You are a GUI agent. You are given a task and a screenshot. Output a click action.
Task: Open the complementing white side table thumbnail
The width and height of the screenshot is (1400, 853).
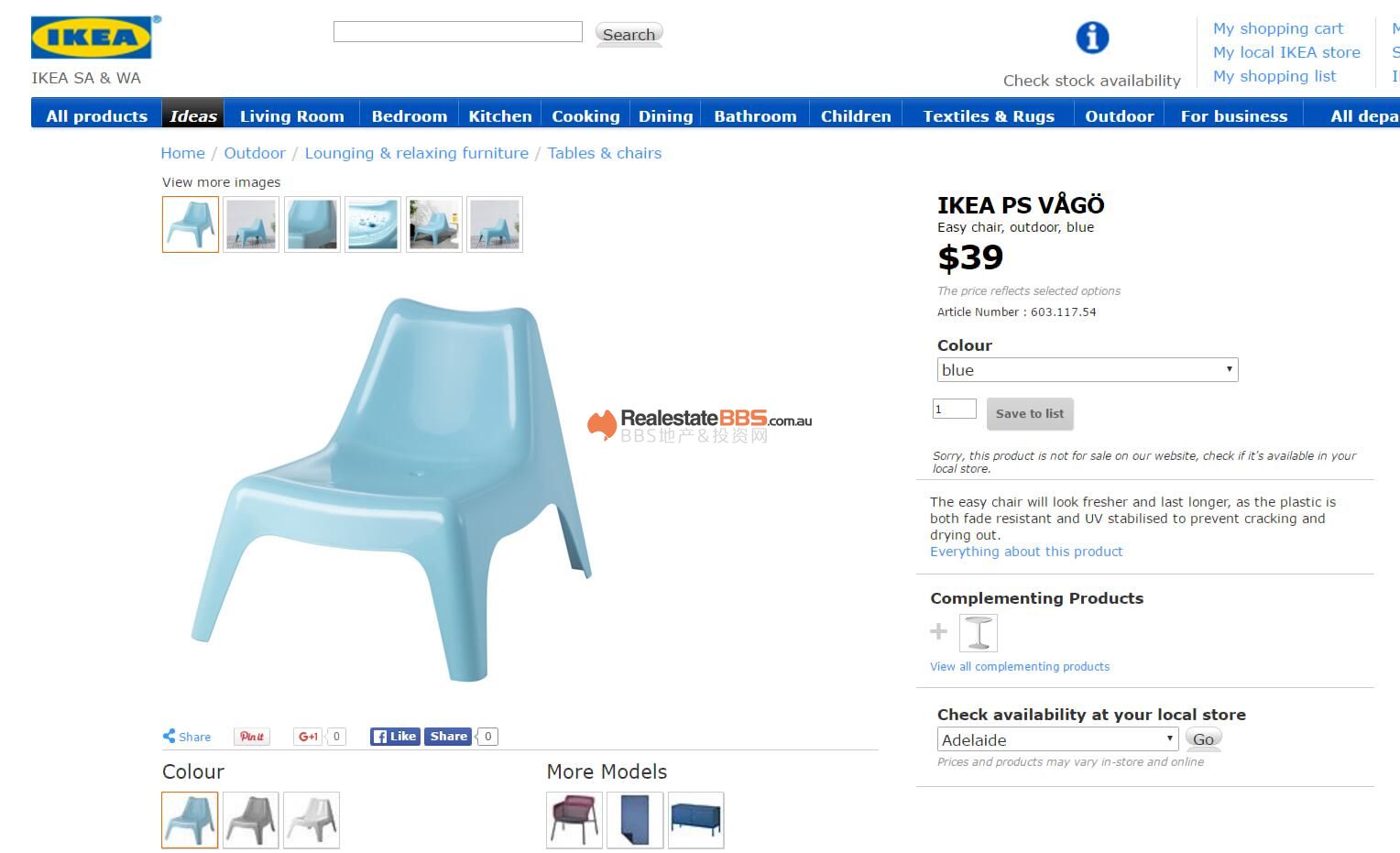[979, 633]
